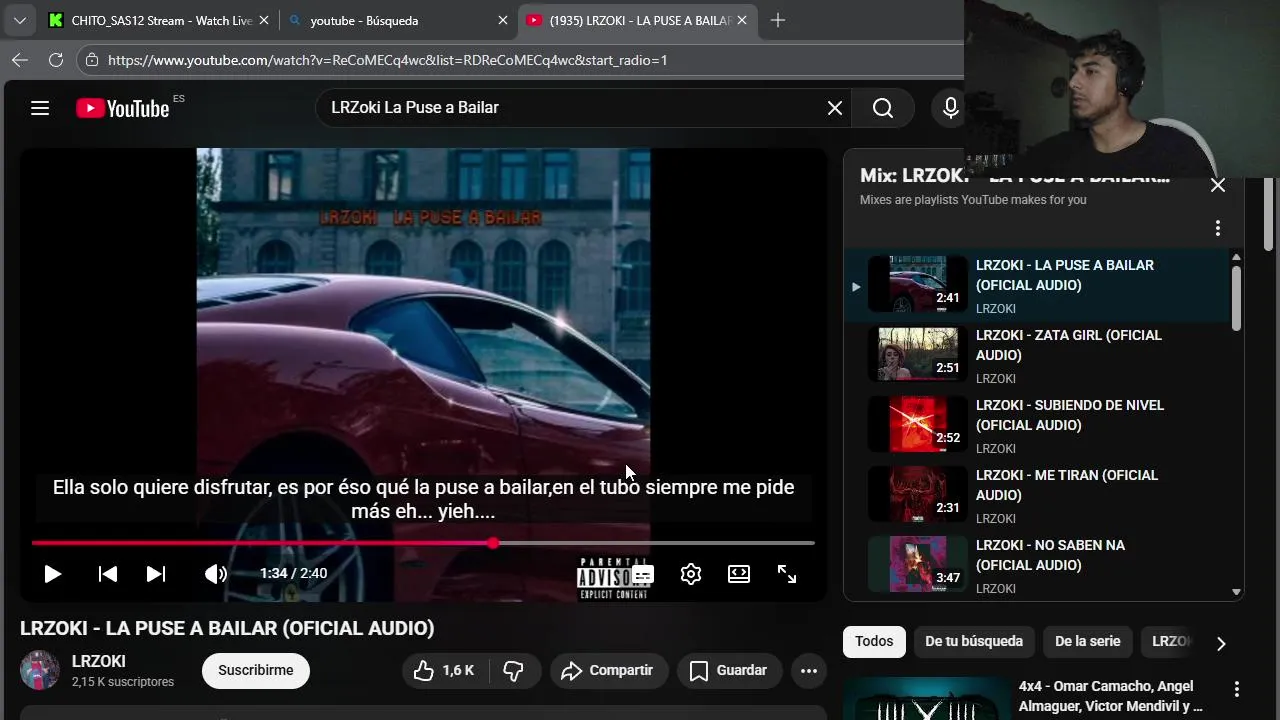Image resolution: width=1280 pixels, height=720 pixels.
Task: Open the 4x4 - Omar Camacho recommended video
Action: [x=1111, y=696]
